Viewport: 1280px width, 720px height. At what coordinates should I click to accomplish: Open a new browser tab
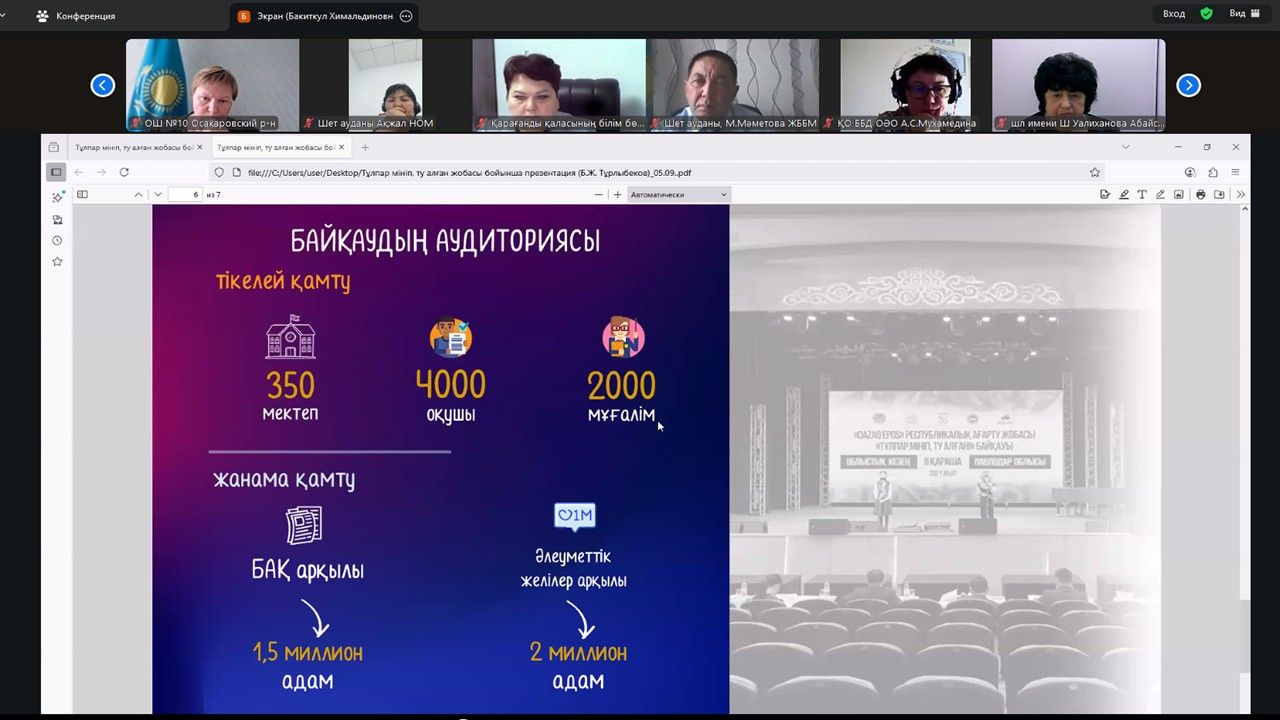(365, 147)
